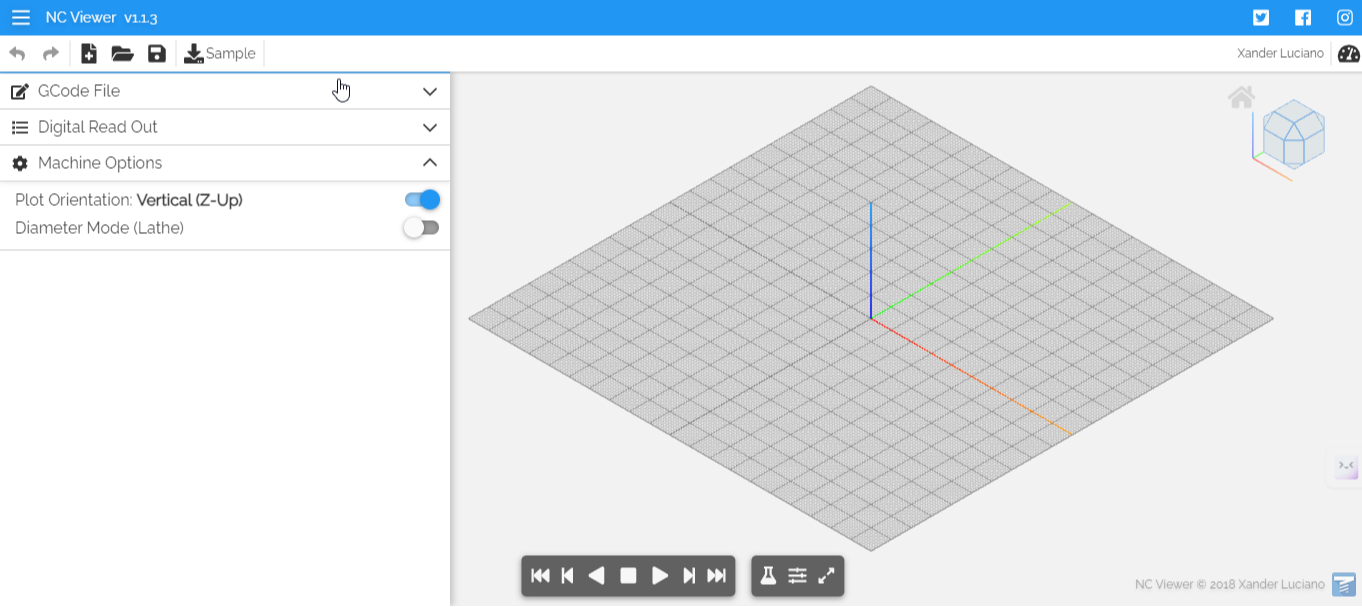The image size is (1362, 607).
Task: Click the gauge dashboard icon
Action: (x=1348, y=54)
